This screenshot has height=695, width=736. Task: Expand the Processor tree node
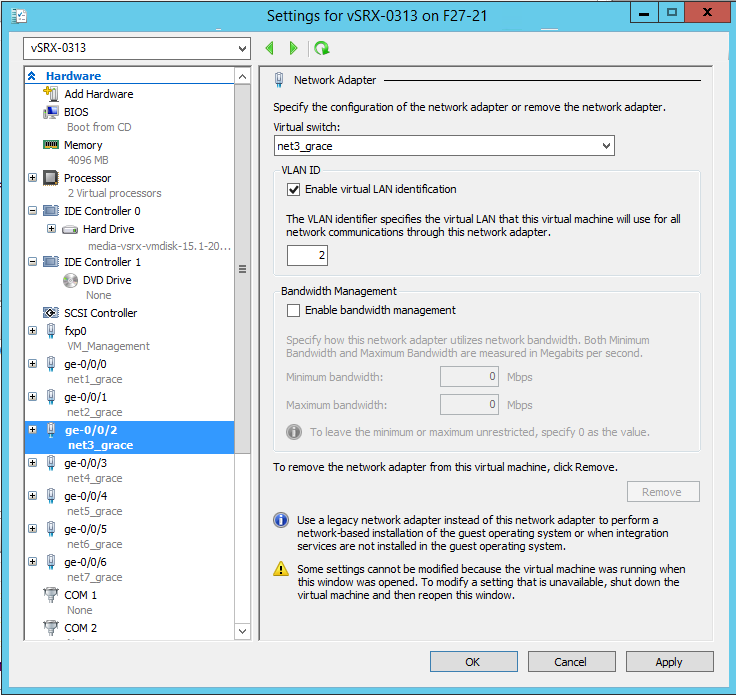tap(32, 178)
